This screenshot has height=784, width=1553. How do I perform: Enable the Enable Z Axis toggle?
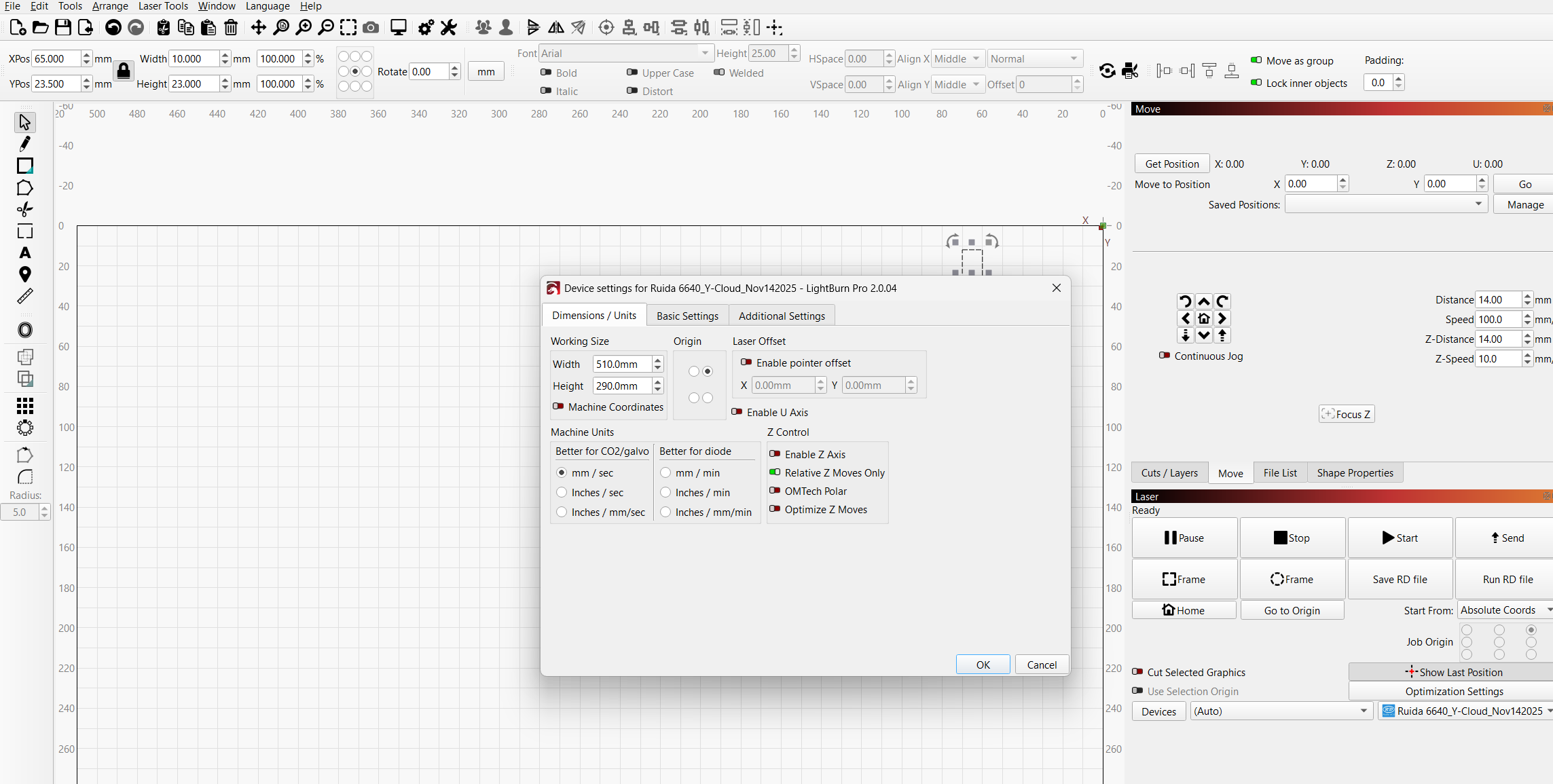(775, 454)
